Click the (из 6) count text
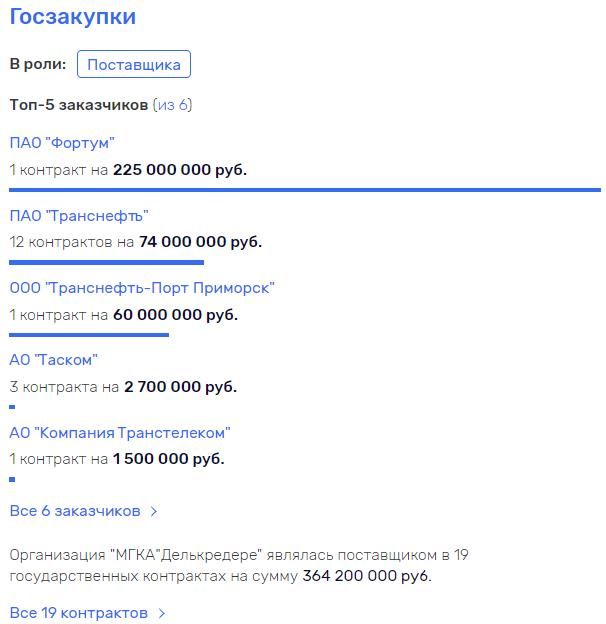 pyautogui.click(x=172, y=105)
